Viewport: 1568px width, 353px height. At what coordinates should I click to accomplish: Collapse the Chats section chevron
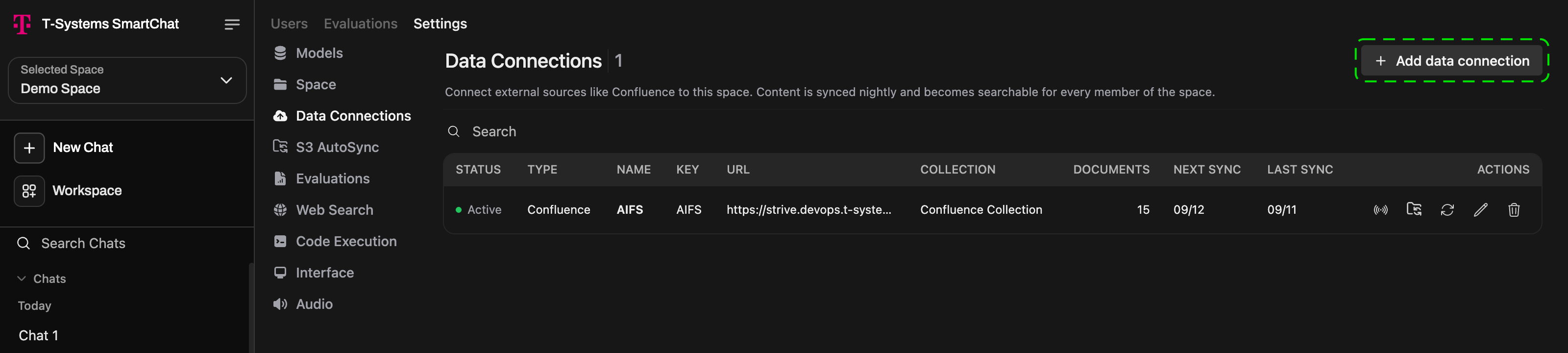(22, 279)
